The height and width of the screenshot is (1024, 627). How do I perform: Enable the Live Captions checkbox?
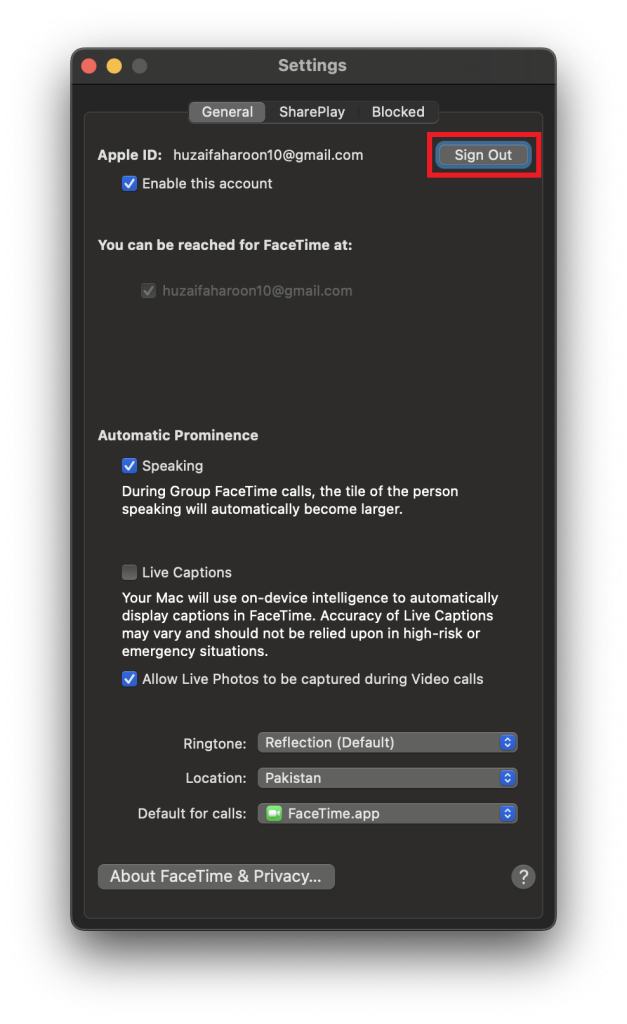[129, 573]
